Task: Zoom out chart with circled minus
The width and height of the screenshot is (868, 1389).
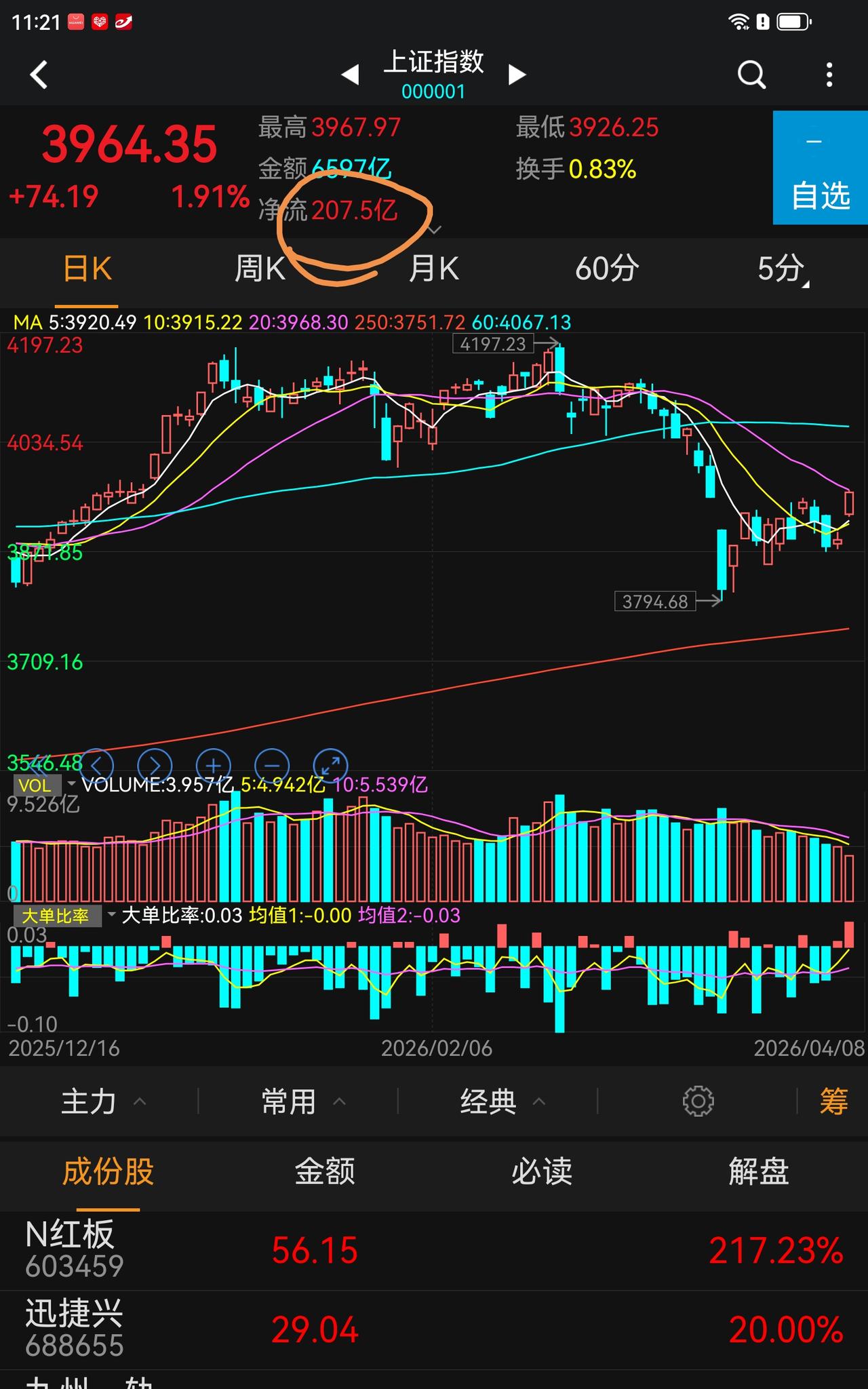Action: click(272, 766)
